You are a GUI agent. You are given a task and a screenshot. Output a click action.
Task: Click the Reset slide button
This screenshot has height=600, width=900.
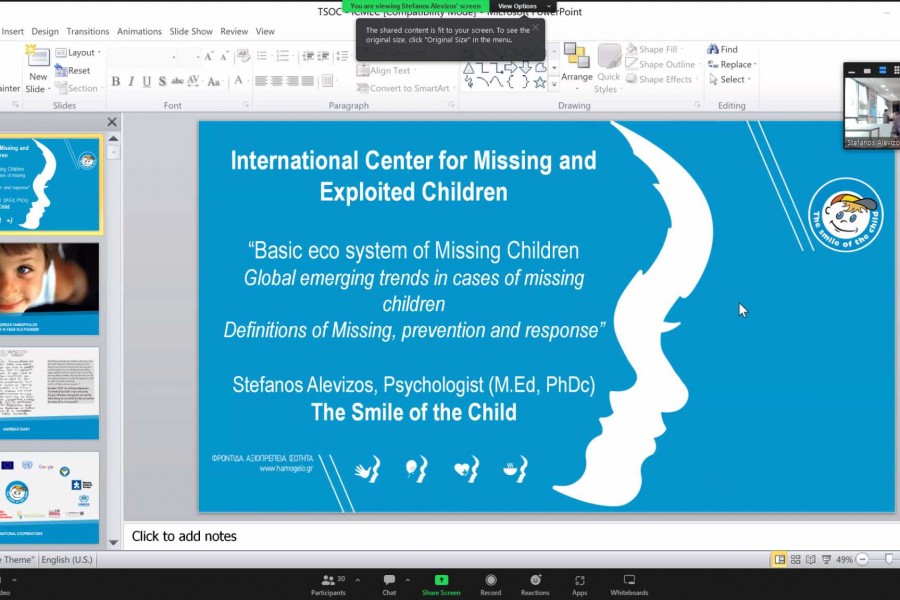[73, 71]
